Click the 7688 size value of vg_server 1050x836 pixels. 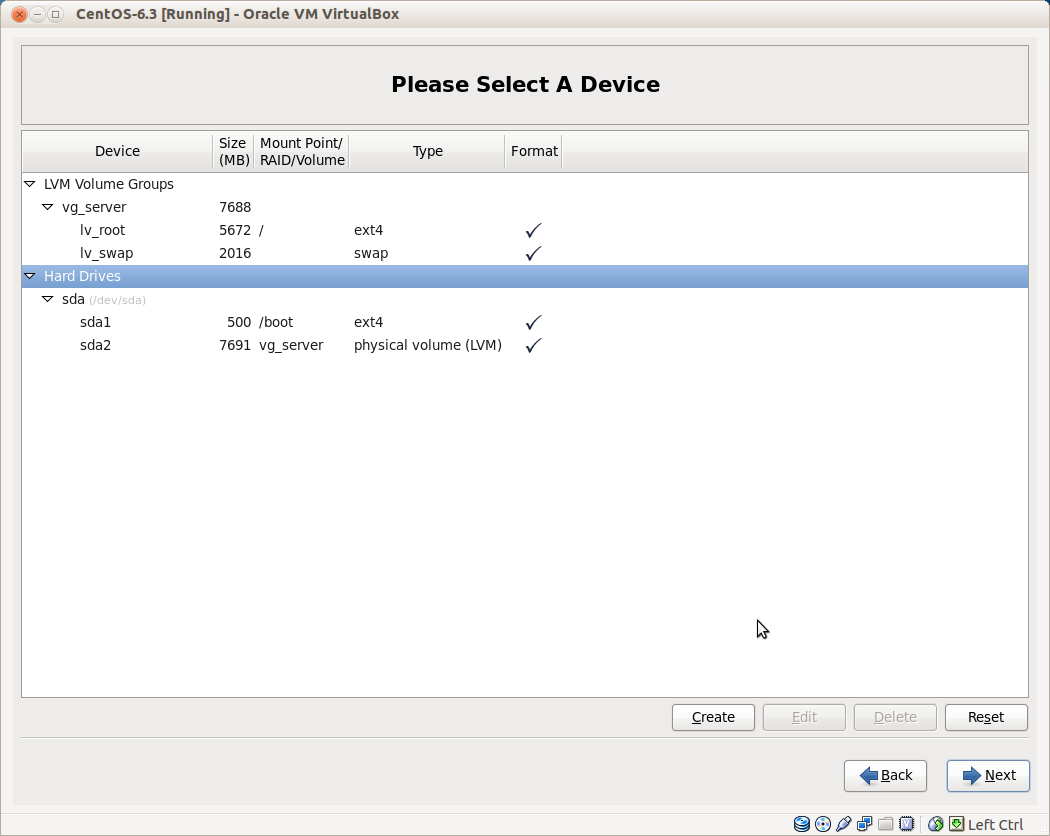pyautogui.click(x=235, y=208)
